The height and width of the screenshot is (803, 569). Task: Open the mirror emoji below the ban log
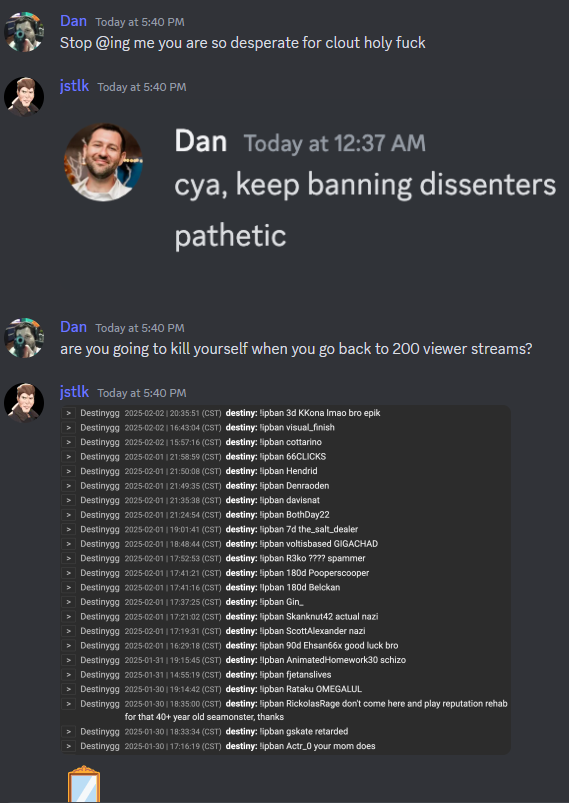click(x=83, y=784)
